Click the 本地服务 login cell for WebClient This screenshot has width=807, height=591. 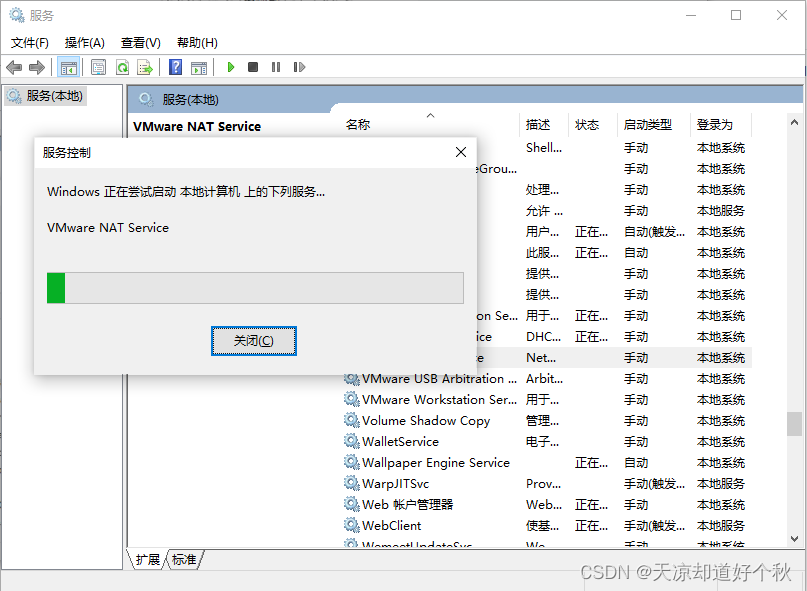[x=721, y=526]
